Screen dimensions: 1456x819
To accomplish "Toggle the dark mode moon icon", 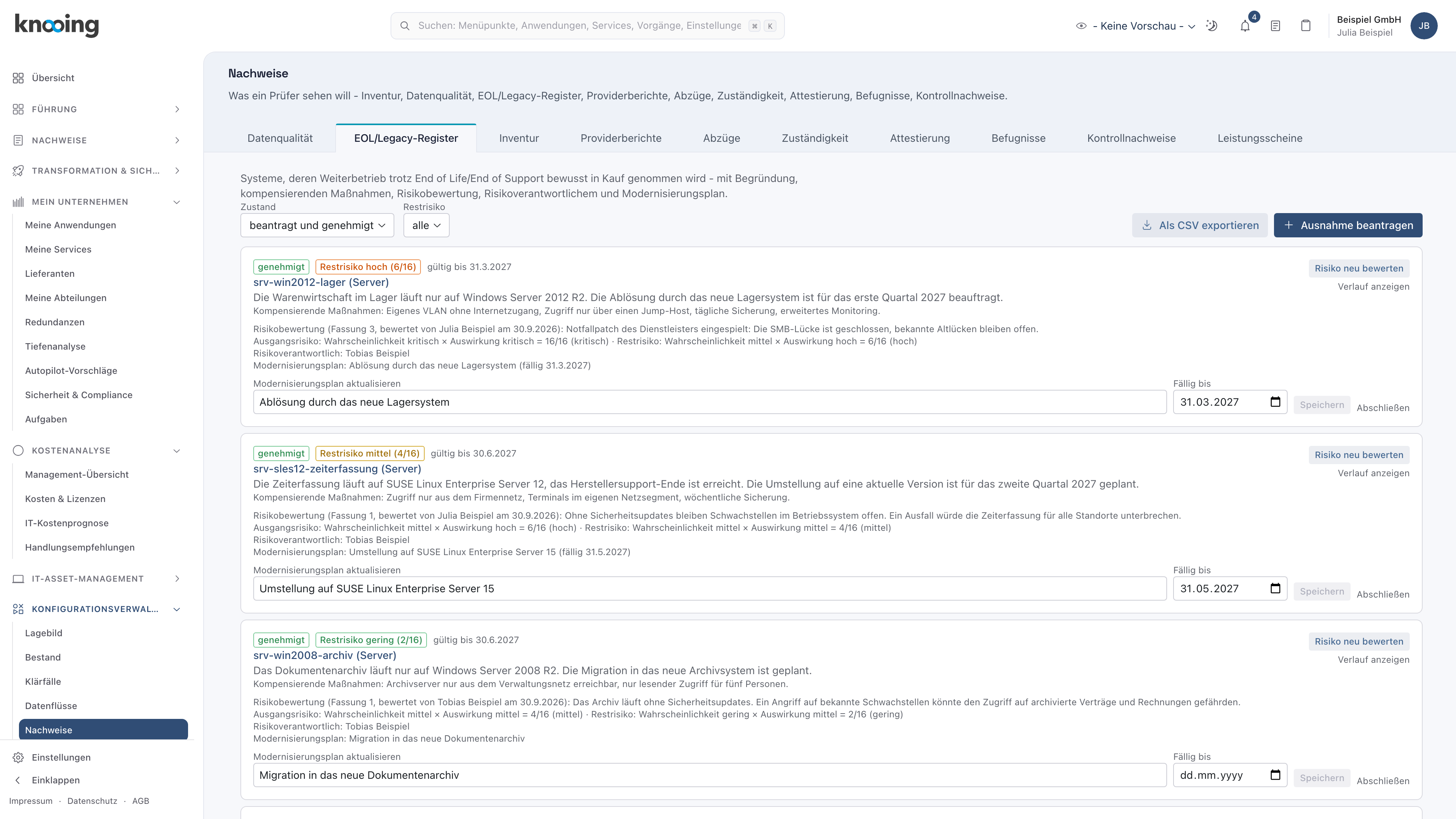I will (1211, 25).
